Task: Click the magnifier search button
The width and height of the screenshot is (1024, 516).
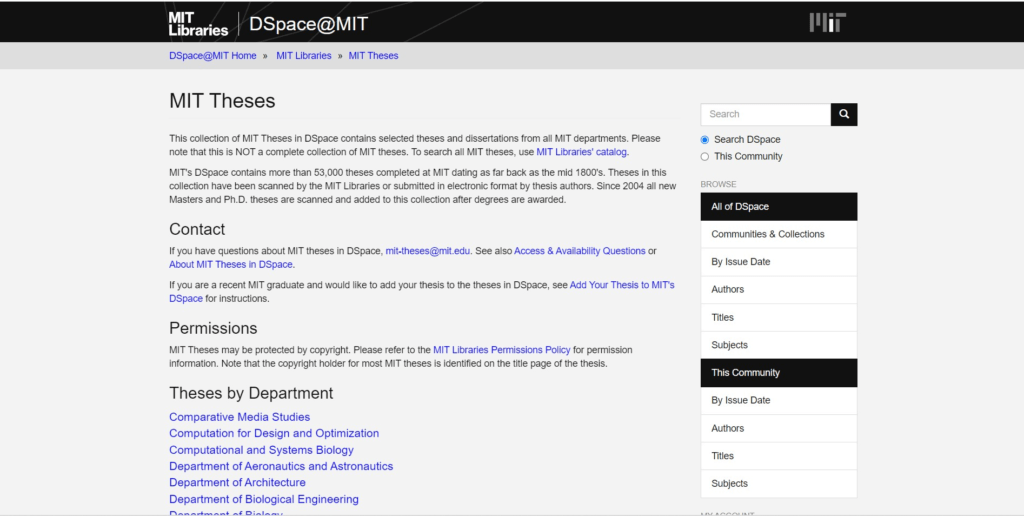Action: coord(844,114)
